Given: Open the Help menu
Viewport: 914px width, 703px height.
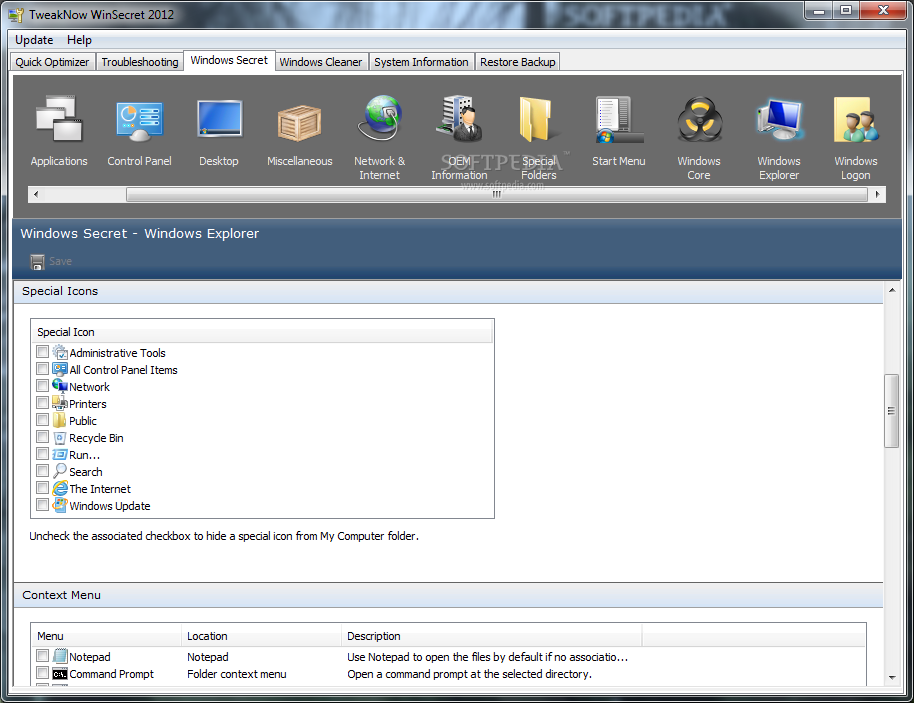Looking at the screenshot, I should 79,40.
